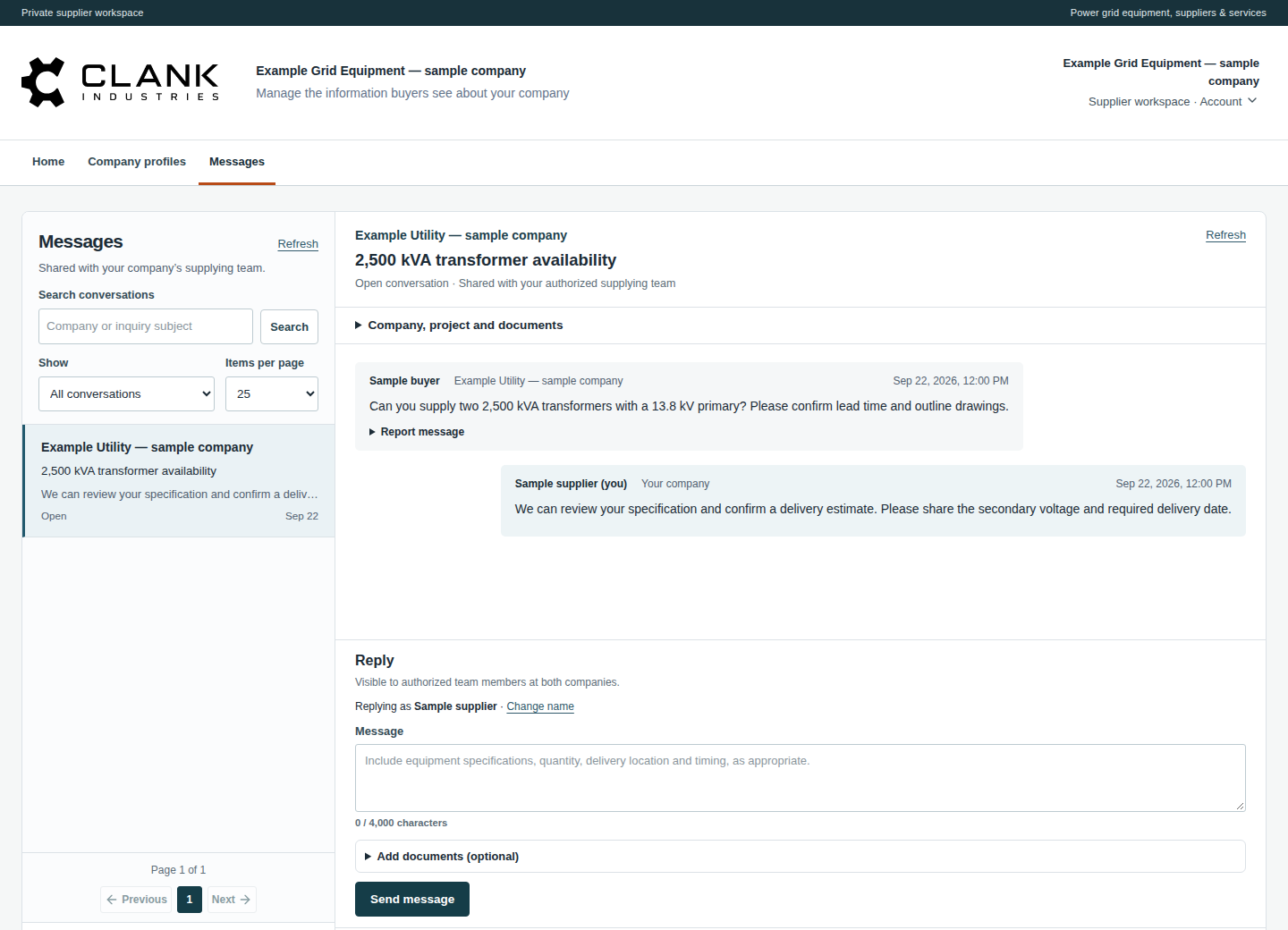Viewport: 1288px width, 930px height.
Task: Expand the Report message disclosure
Action: point(417,432)
